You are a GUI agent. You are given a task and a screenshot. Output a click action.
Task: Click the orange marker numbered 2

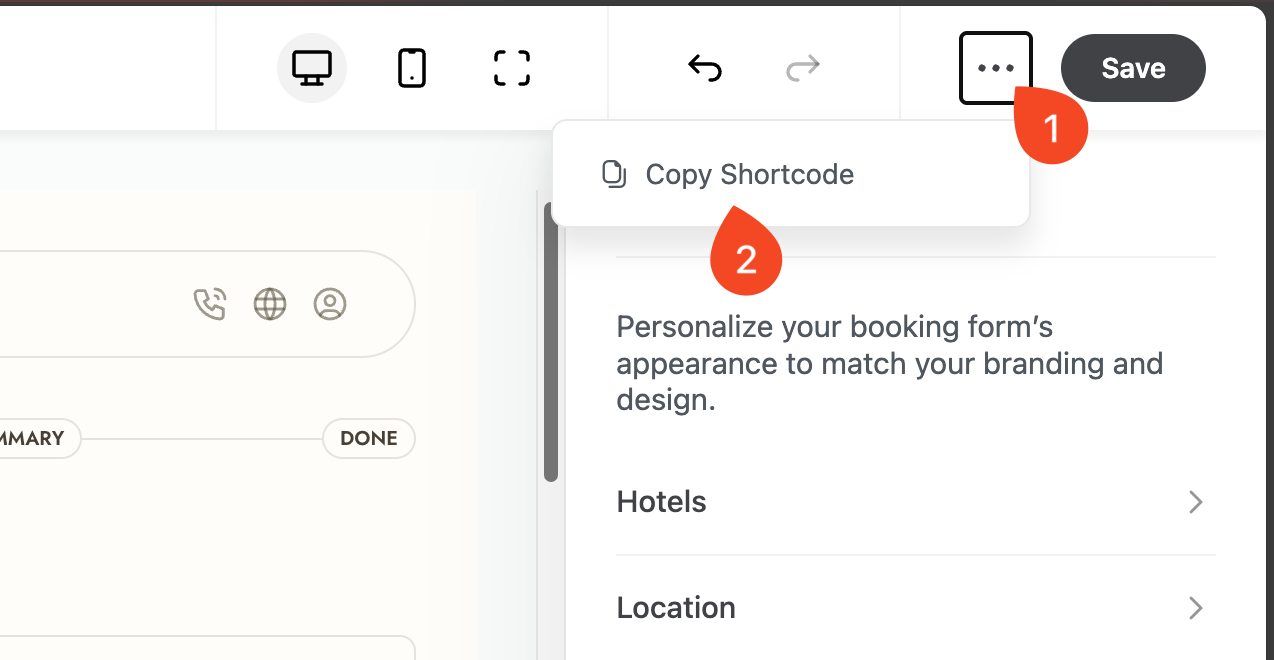point(746,258)
